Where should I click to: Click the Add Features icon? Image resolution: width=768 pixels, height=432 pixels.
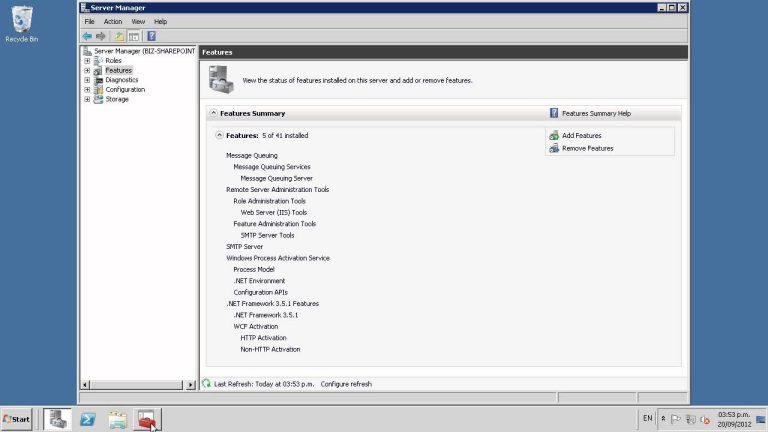554,136
